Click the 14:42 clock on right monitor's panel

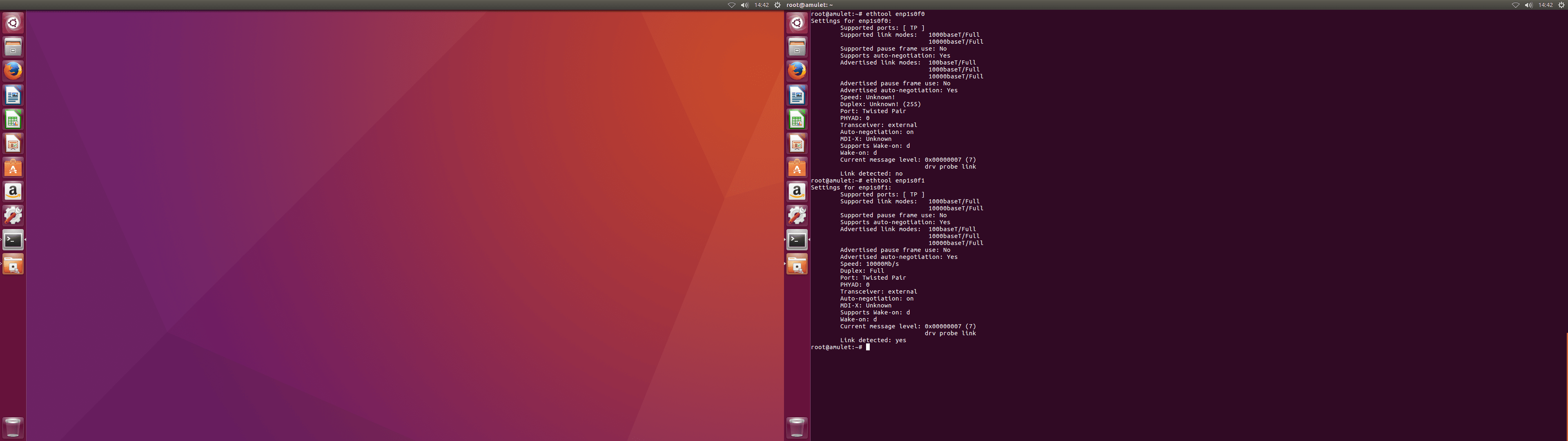click(x=1546, y=5)
